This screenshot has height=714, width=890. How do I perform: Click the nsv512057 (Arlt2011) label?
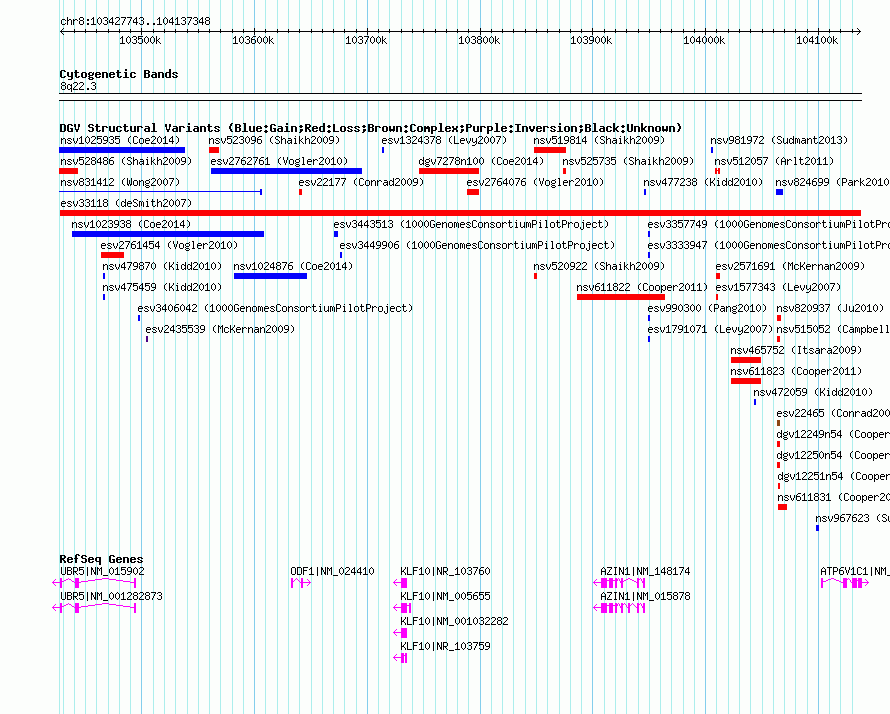(x=774, y=161)
